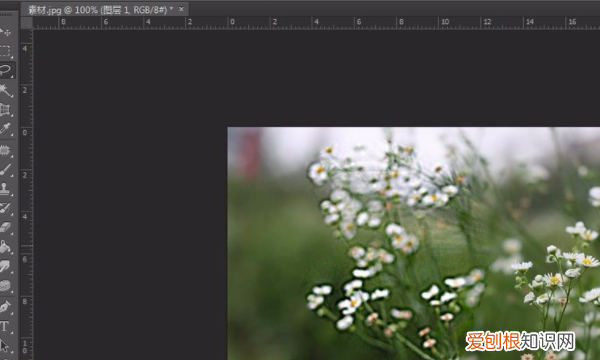
Task: Select the Brush tool
Action: (6, 169)
